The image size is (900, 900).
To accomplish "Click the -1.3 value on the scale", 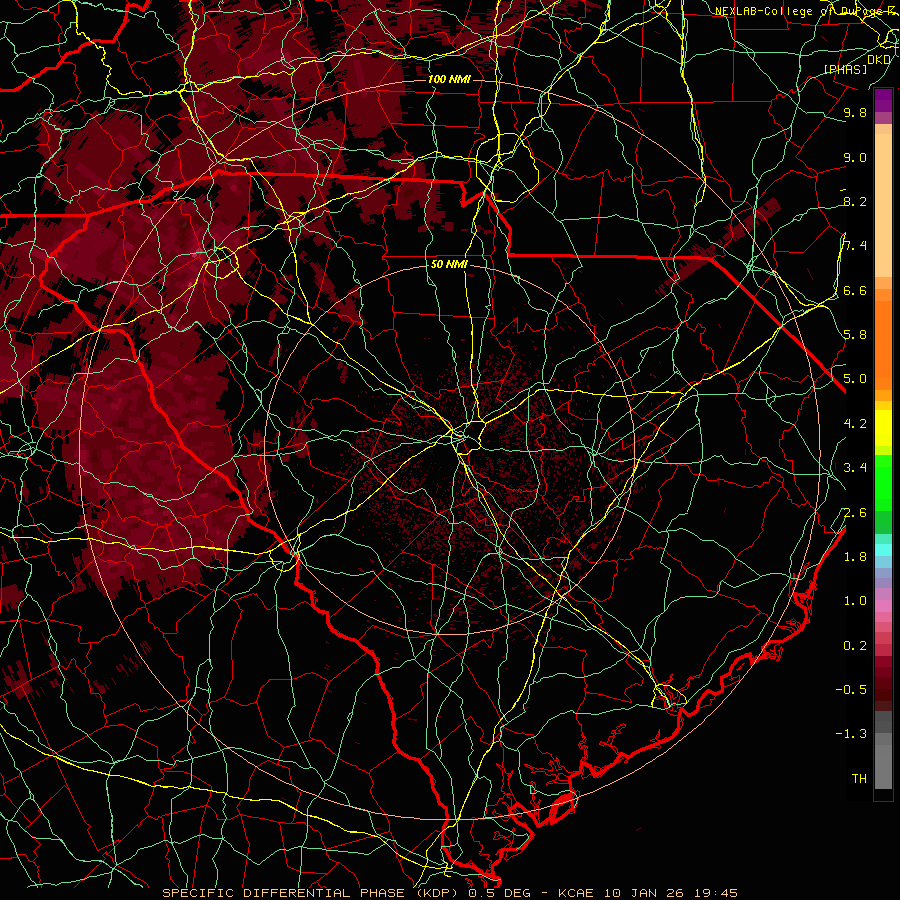I will click(x=851, y=734).
